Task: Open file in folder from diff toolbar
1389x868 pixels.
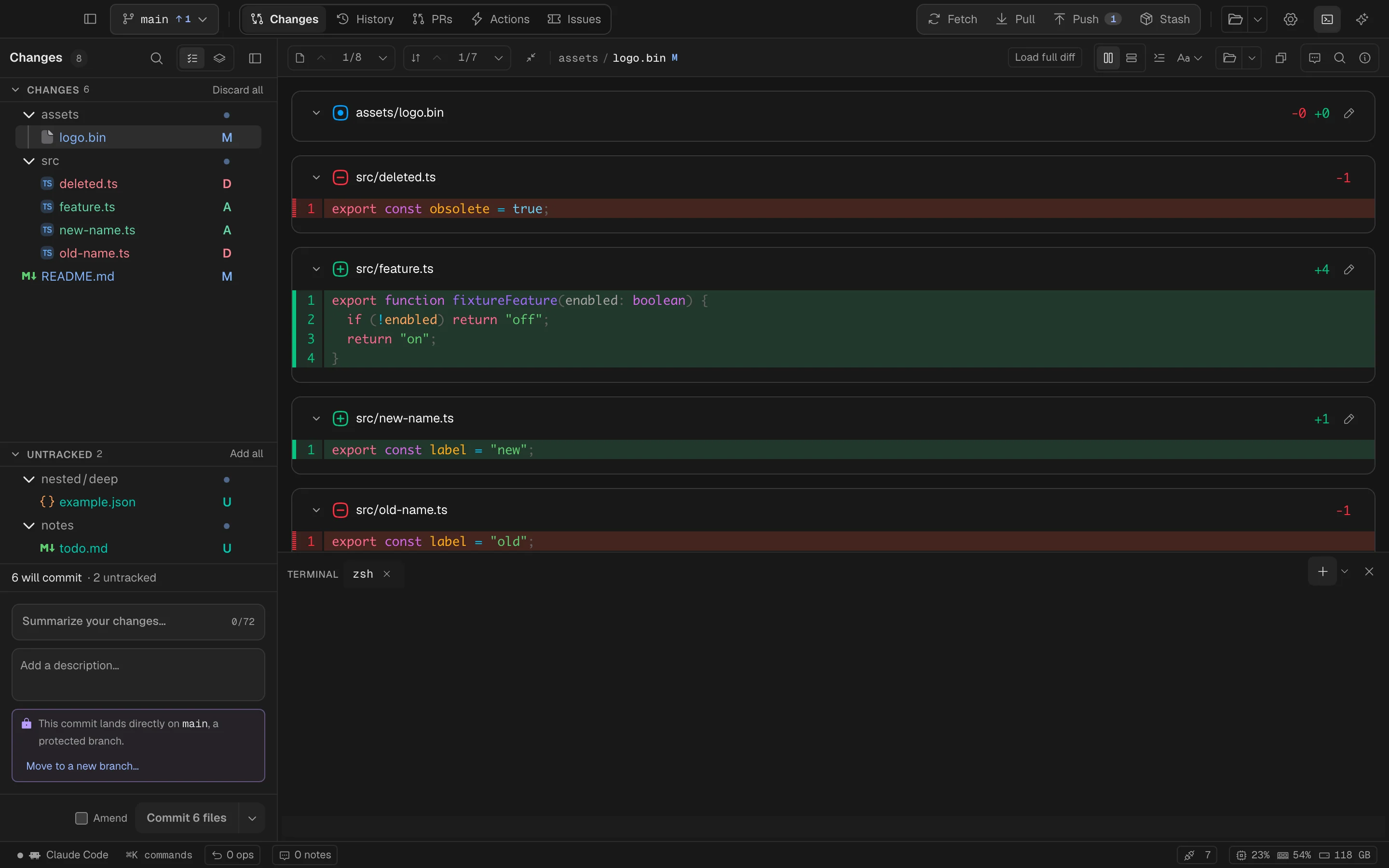Action: click(x=1229, y=57)
